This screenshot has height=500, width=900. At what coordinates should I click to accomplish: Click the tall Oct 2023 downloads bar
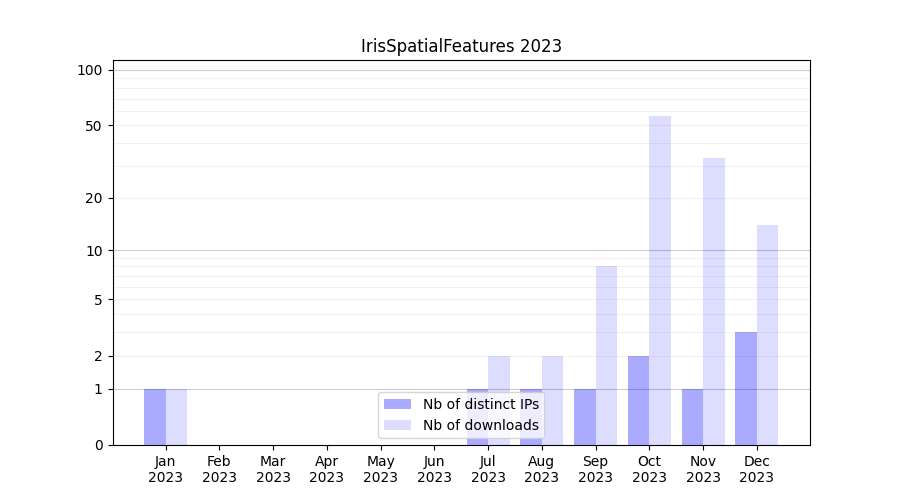click(x=660, y=280)
